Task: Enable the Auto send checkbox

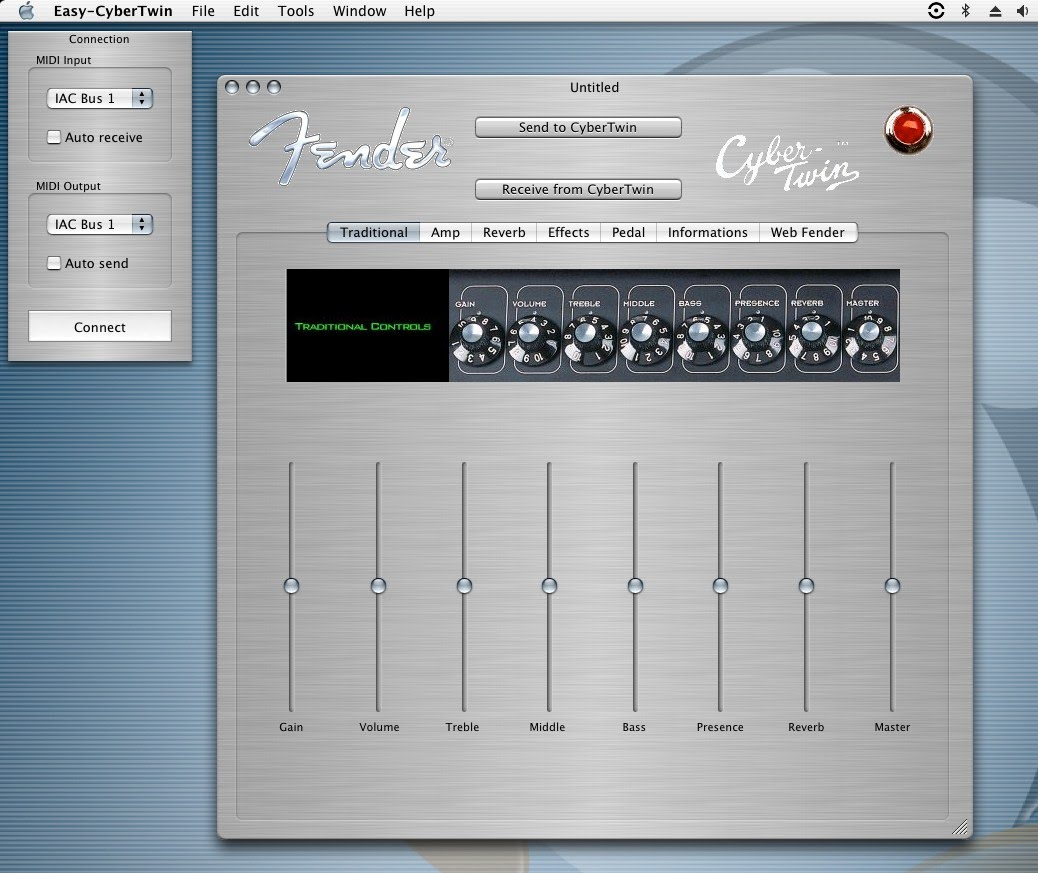Action: (54, 263)
